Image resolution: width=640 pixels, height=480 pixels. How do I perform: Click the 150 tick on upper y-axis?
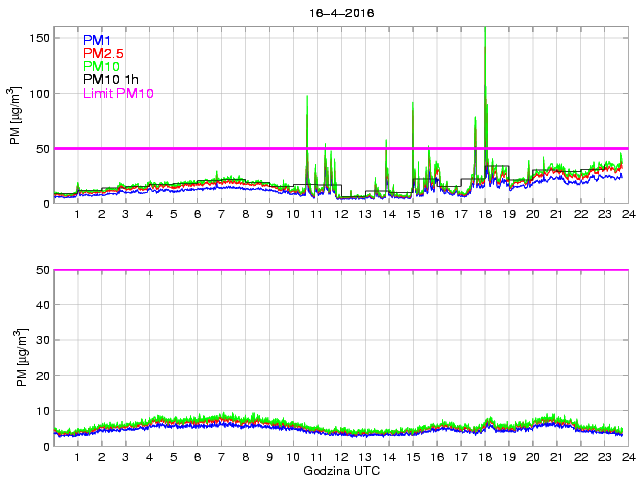[38, 38]
